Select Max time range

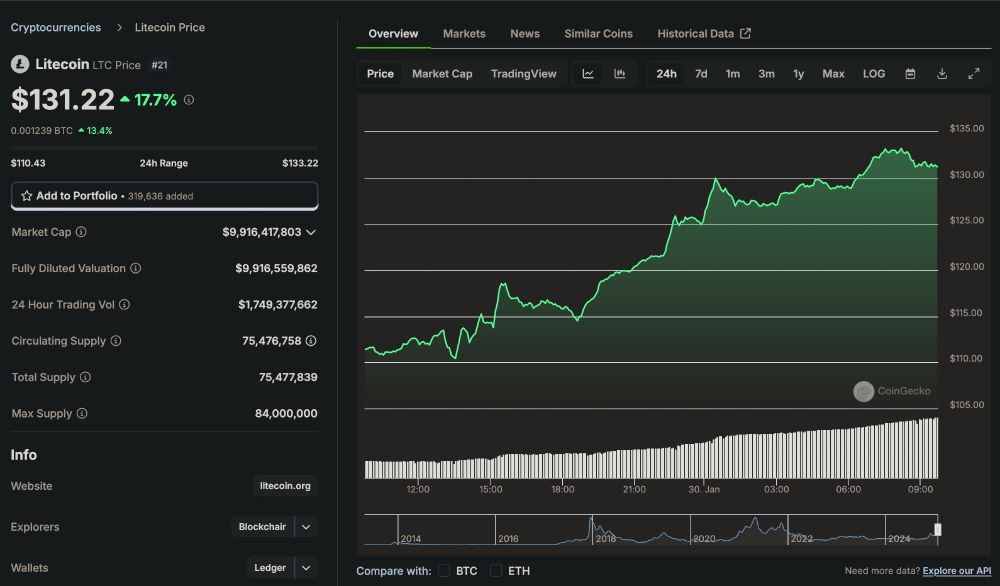(x=833, y=74)
